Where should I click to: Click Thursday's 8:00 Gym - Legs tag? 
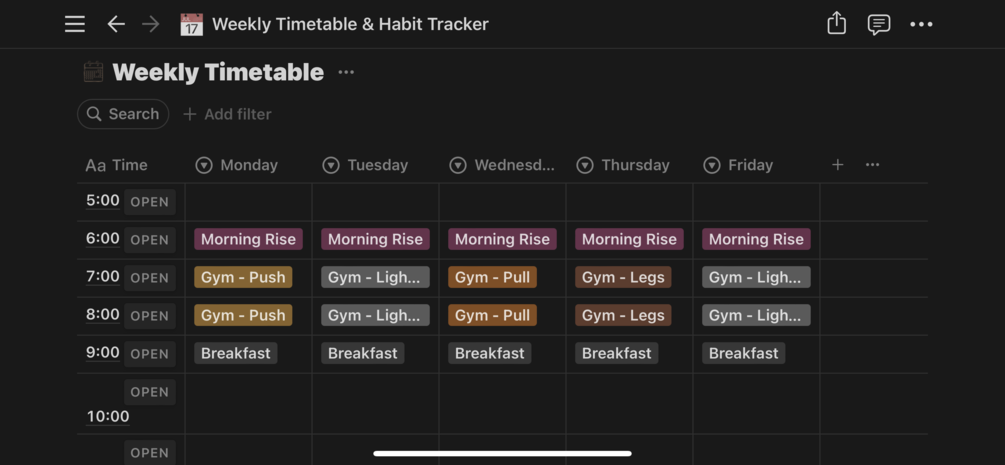(x=622, y=315)
